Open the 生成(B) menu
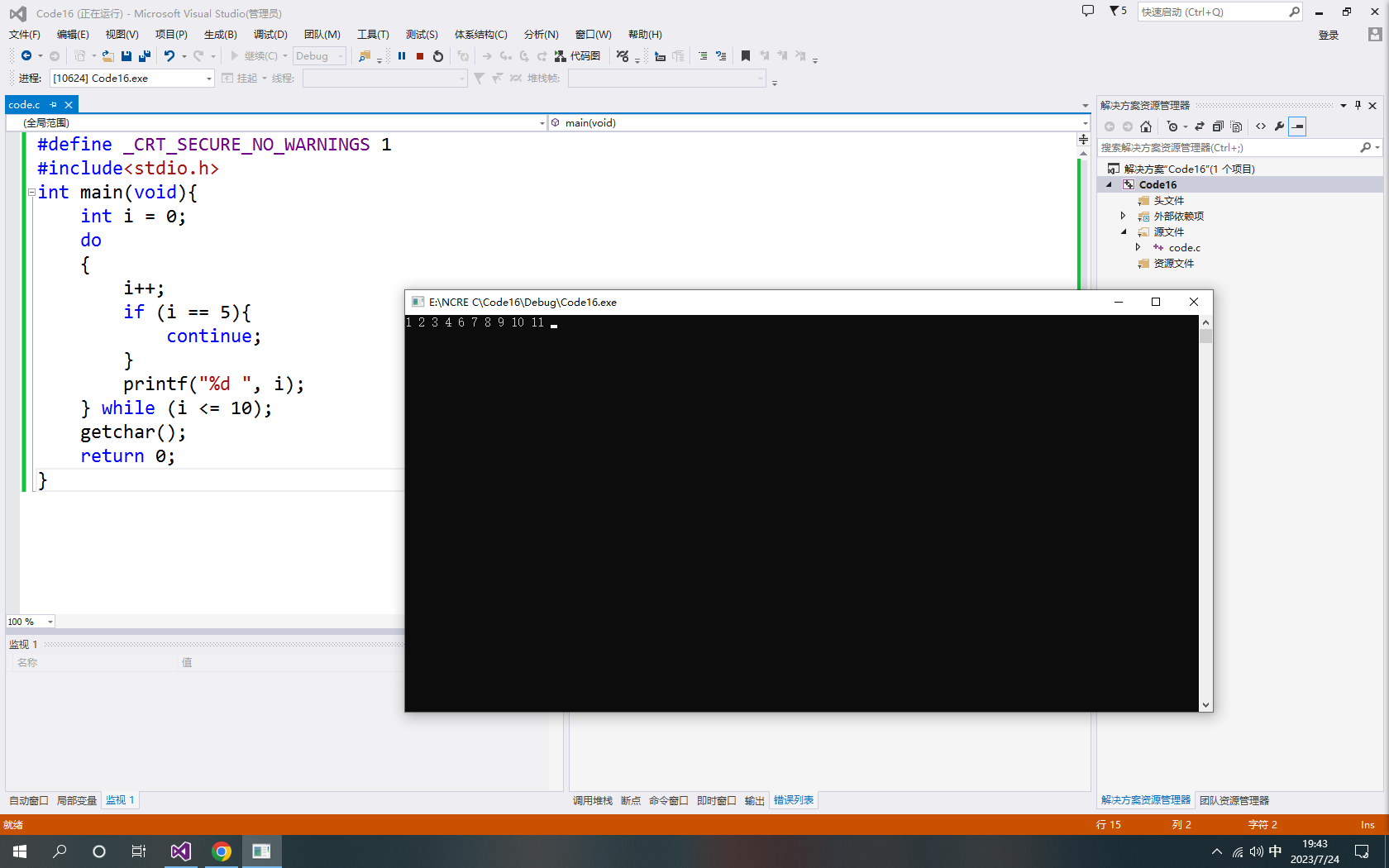The height and width of the screenshot is (868, 1389). (221, 34)
